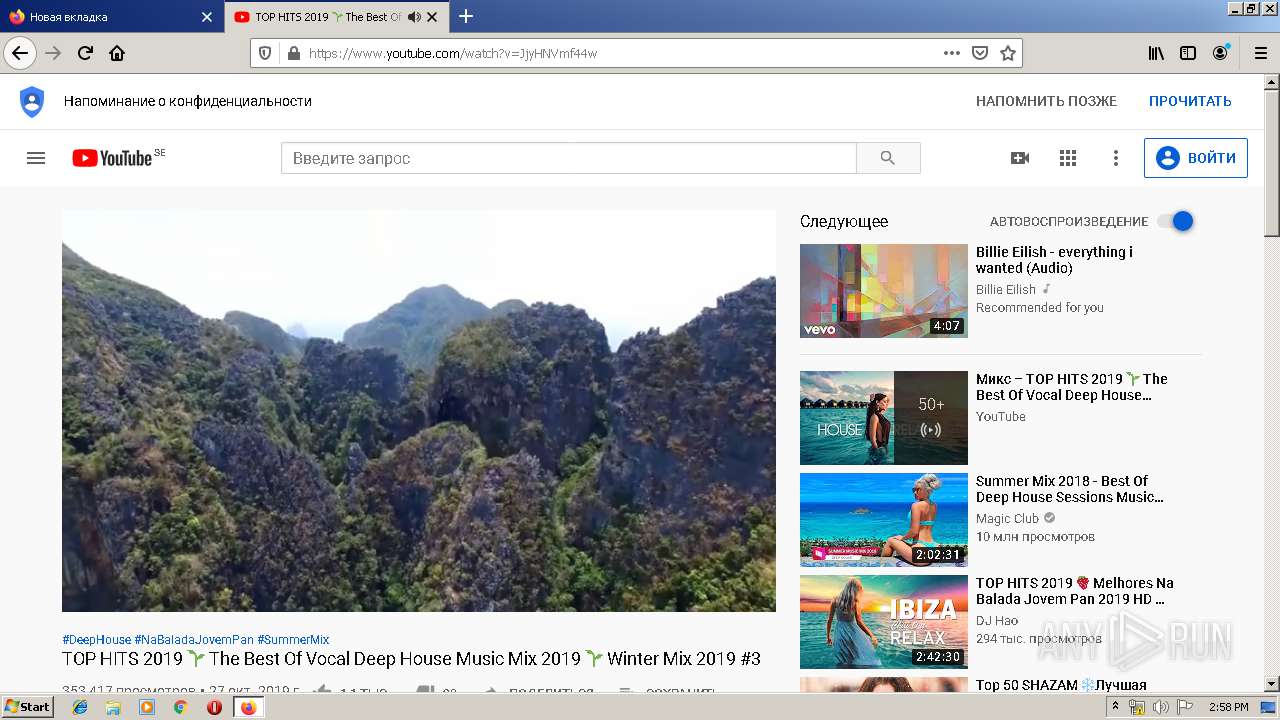Click the #NaBaladaJovemPan hashtag

pos(194,640)
